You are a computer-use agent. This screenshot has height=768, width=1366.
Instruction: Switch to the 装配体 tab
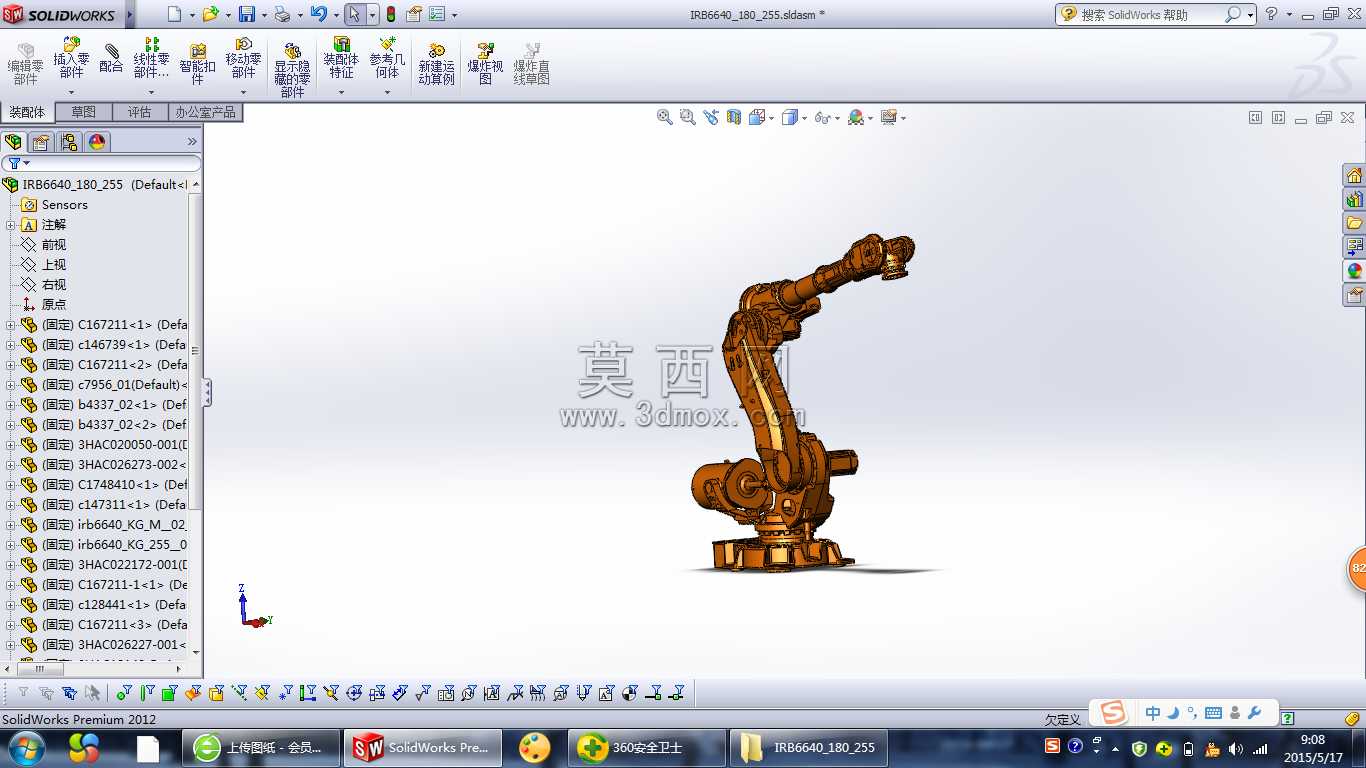(27, 112)
